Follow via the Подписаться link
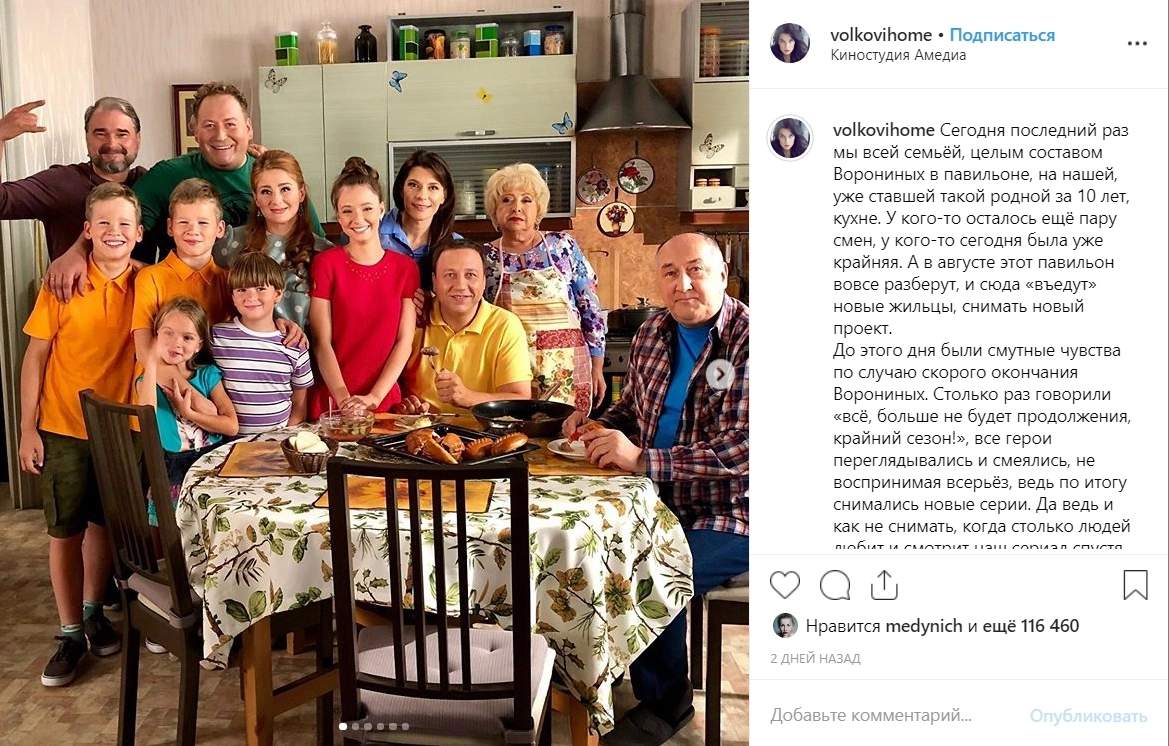The height and width of the screenshot is (746, 1169). click(x=1002, y=35)
